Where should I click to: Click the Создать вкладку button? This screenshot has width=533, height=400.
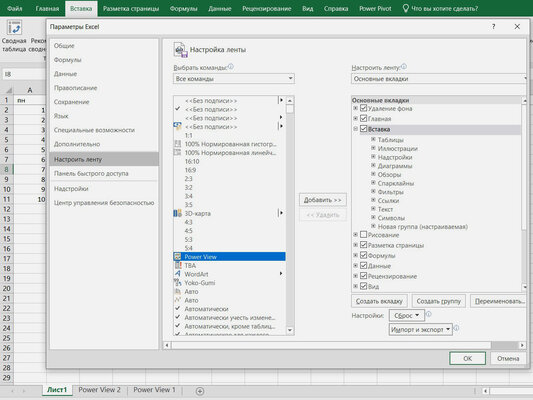379,301
